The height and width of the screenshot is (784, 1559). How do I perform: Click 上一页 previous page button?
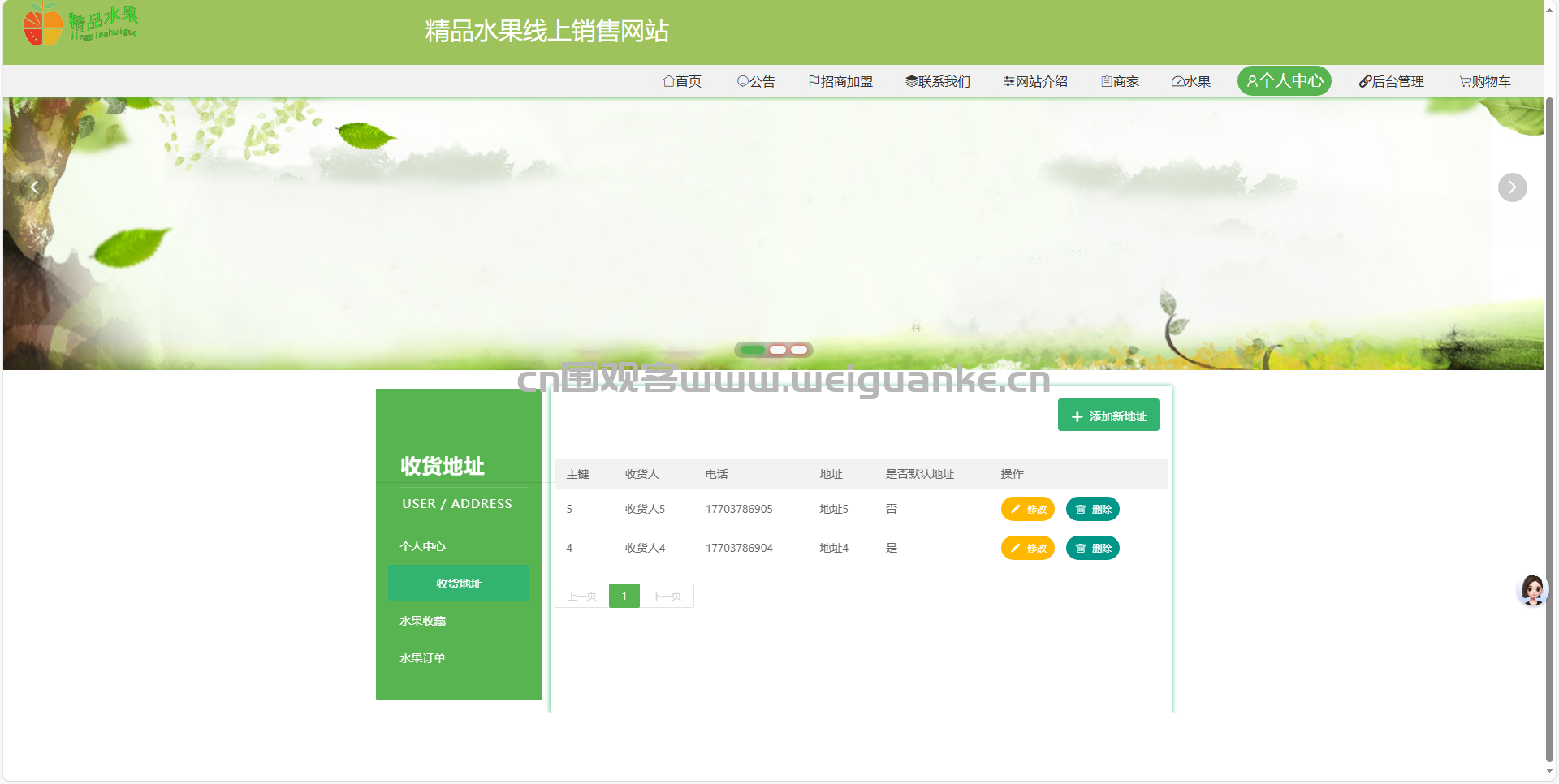click(581, 596)
